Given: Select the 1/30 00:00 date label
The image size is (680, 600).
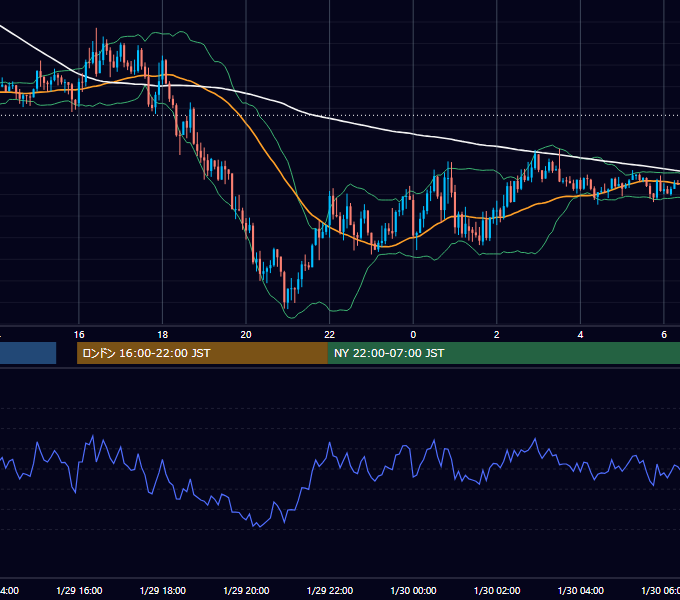Looking at the screenshot, I should click(x=413, y=590).
